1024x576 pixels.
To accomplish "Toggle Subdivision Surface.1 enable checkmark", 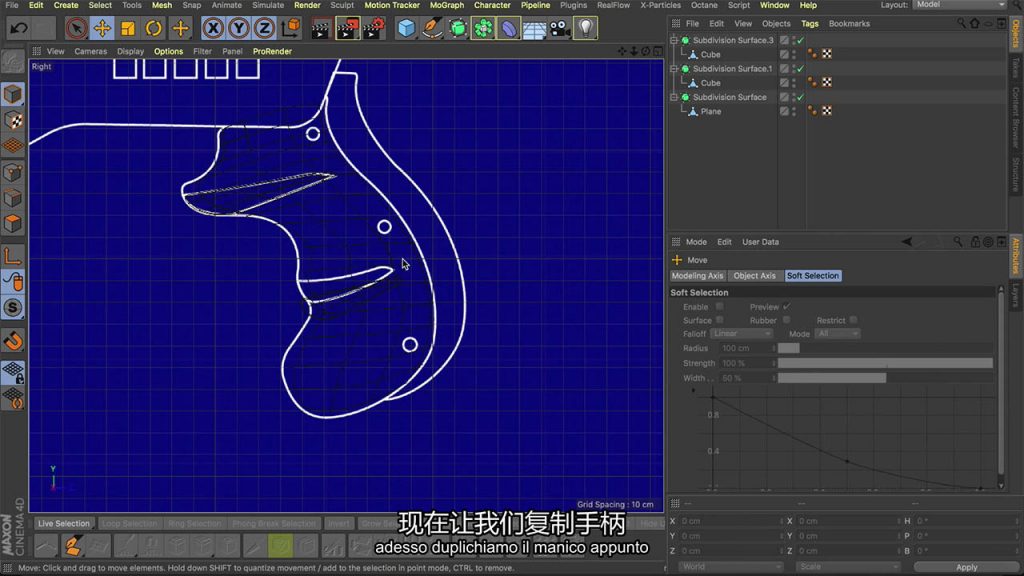I will click(x=801, y=69).
